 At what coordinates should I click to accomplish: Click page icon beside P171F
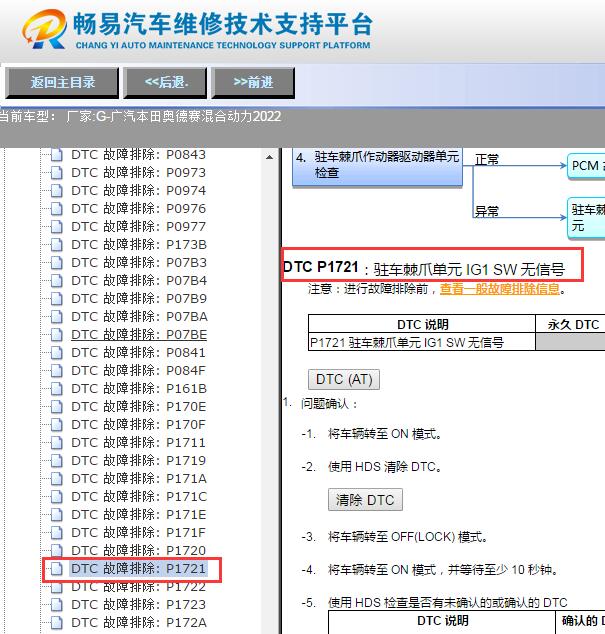click(x=57, y=533)
